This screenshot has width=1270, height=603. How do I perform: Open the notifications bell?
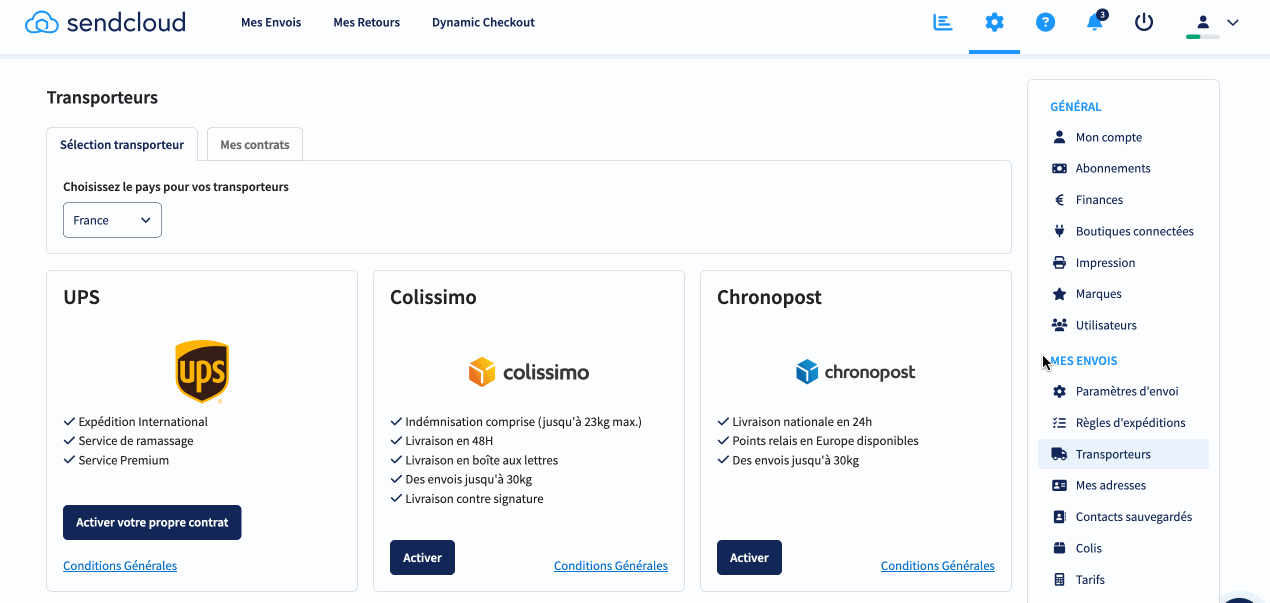[x=1095, y=22]
